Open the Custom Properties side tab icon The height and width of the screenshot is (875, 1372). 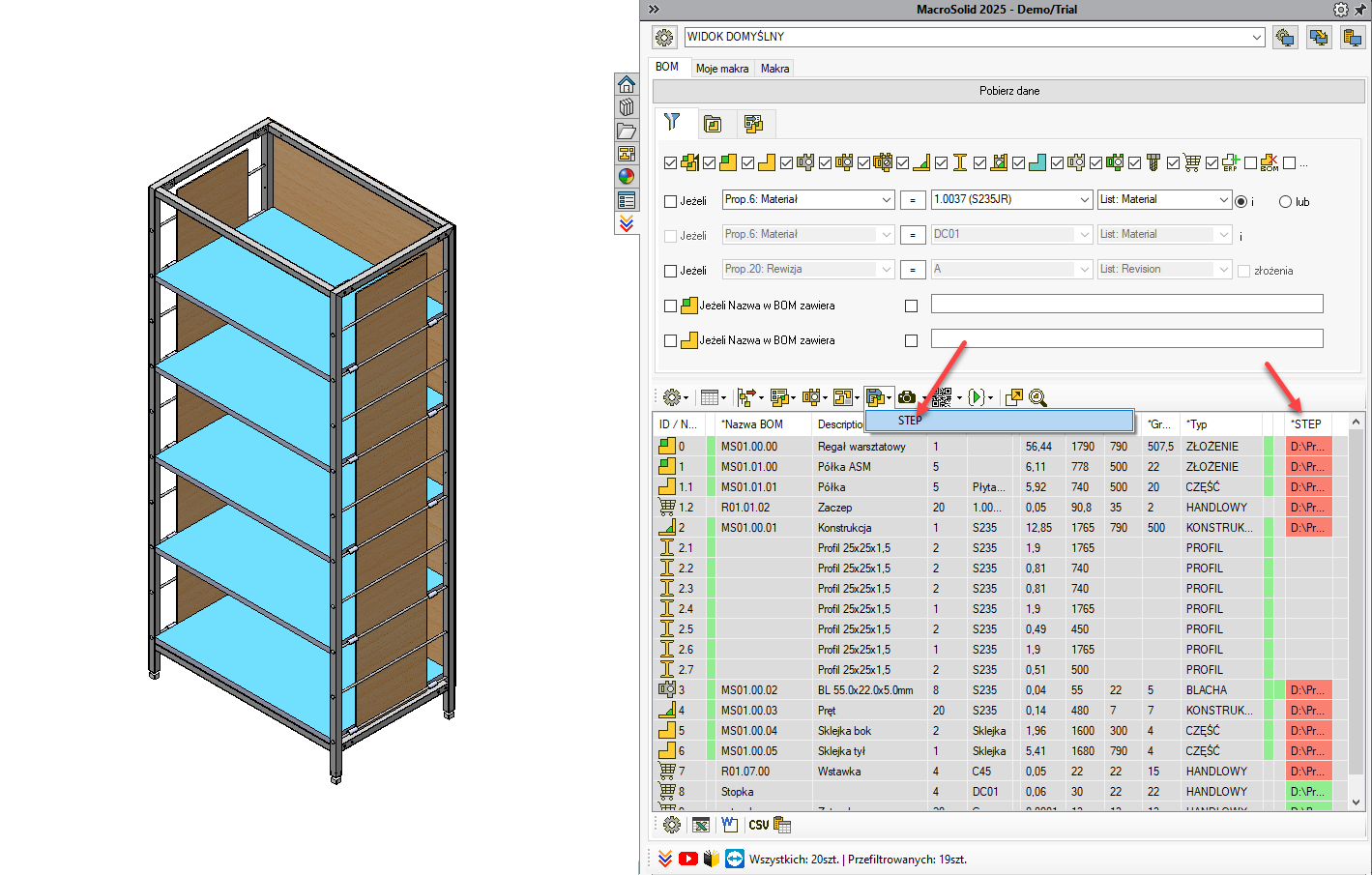pyautogui.click(x=627, y=200)
